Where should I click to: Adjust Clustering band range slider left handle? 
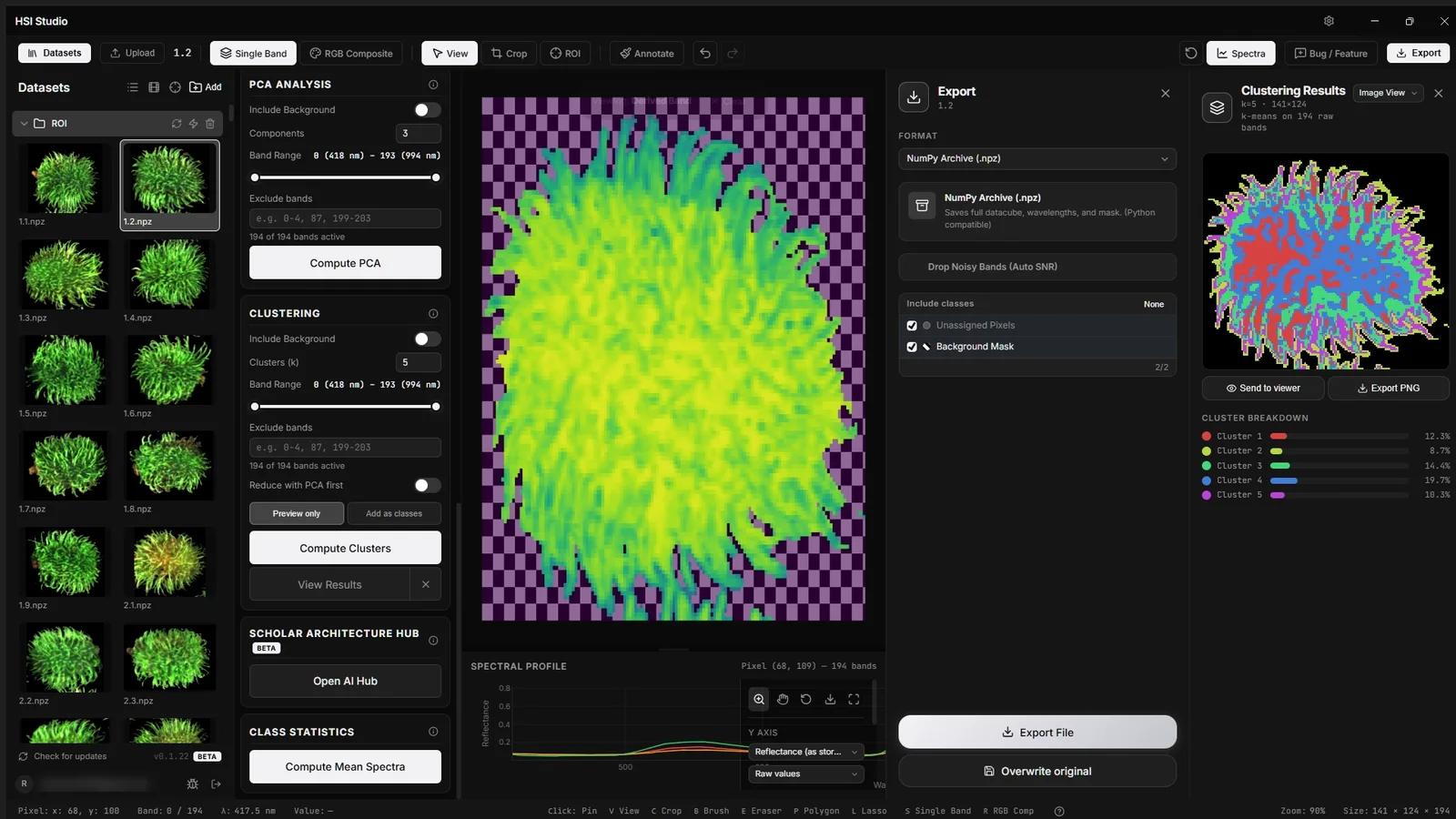point(255,408)
